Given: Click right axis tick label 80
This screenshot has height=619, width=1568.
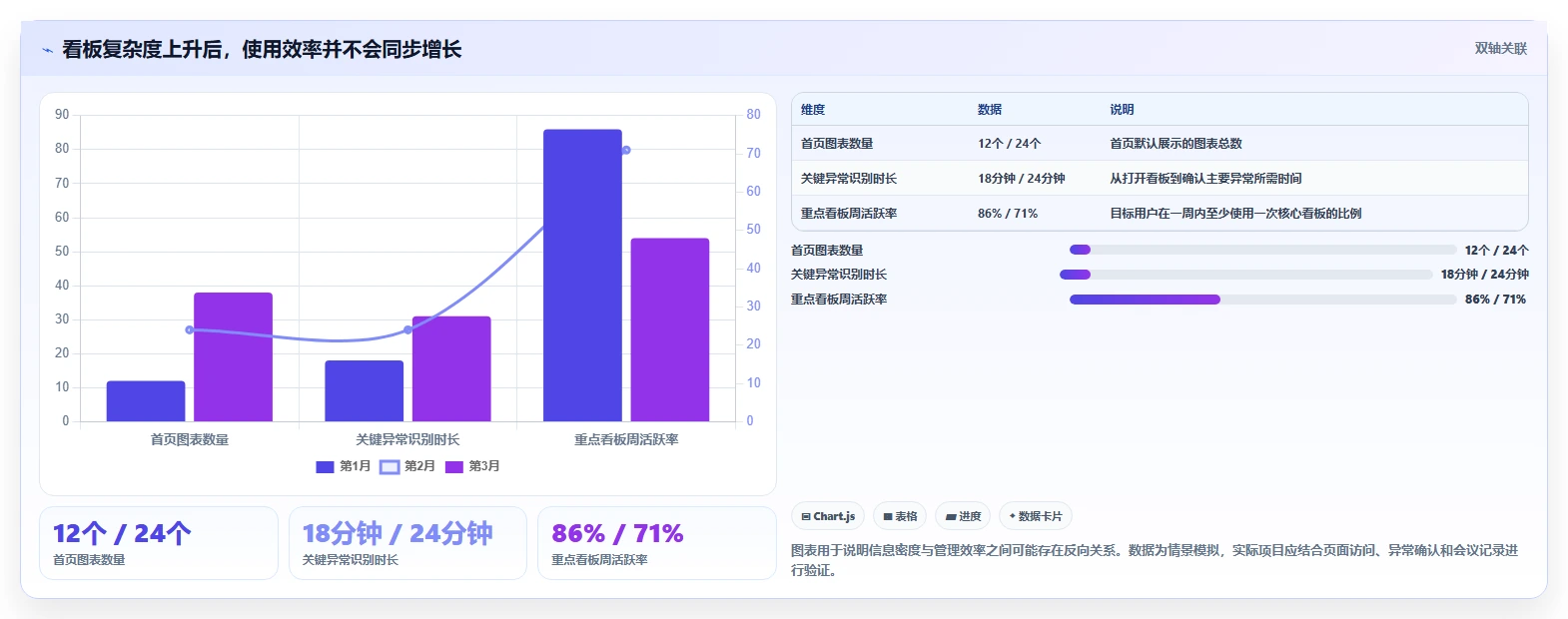Looking at the screenshot, I should pos(753,115).
